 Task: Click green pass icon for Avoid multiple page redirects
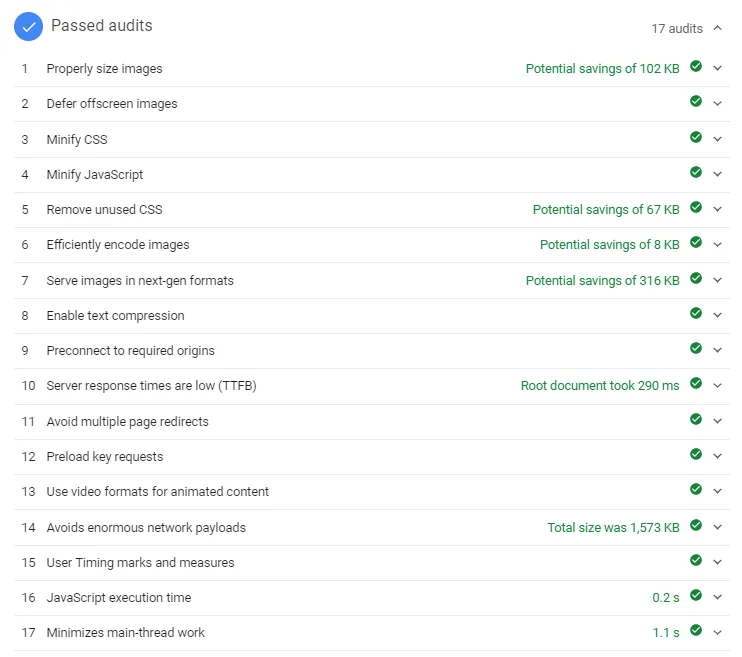696,419
